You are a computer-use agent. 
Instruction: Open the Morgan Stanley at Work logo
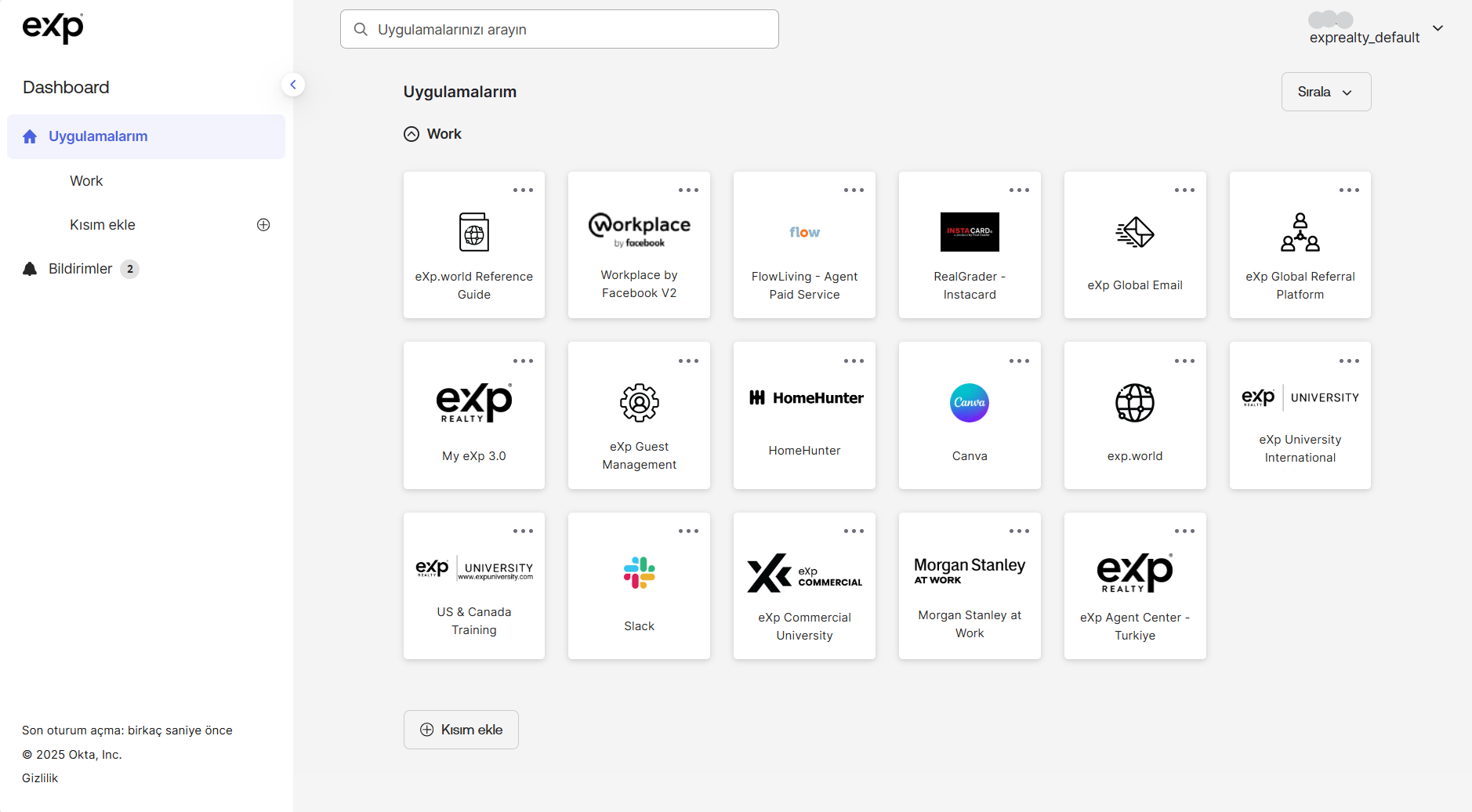coord(970,571)
